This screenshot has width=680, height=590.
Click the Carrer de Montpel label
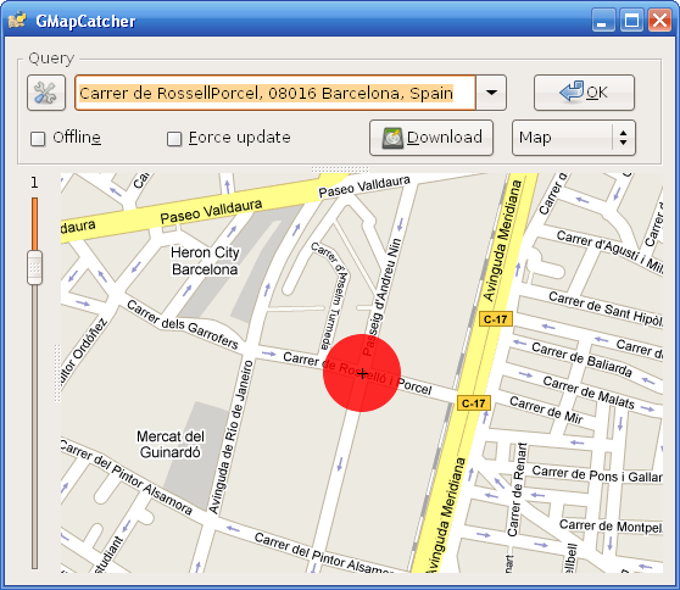(611, 526)
